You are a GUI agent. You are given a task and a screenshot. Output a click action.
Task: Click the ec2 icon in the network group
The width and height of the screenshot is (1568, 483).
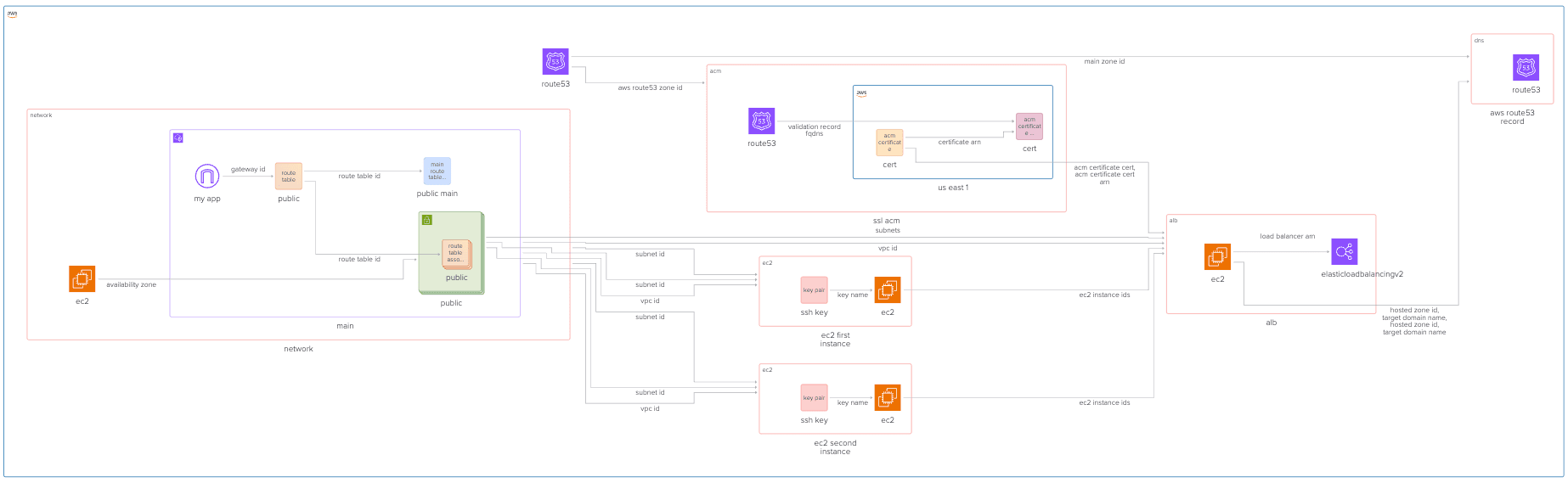[x=82, y=278]
